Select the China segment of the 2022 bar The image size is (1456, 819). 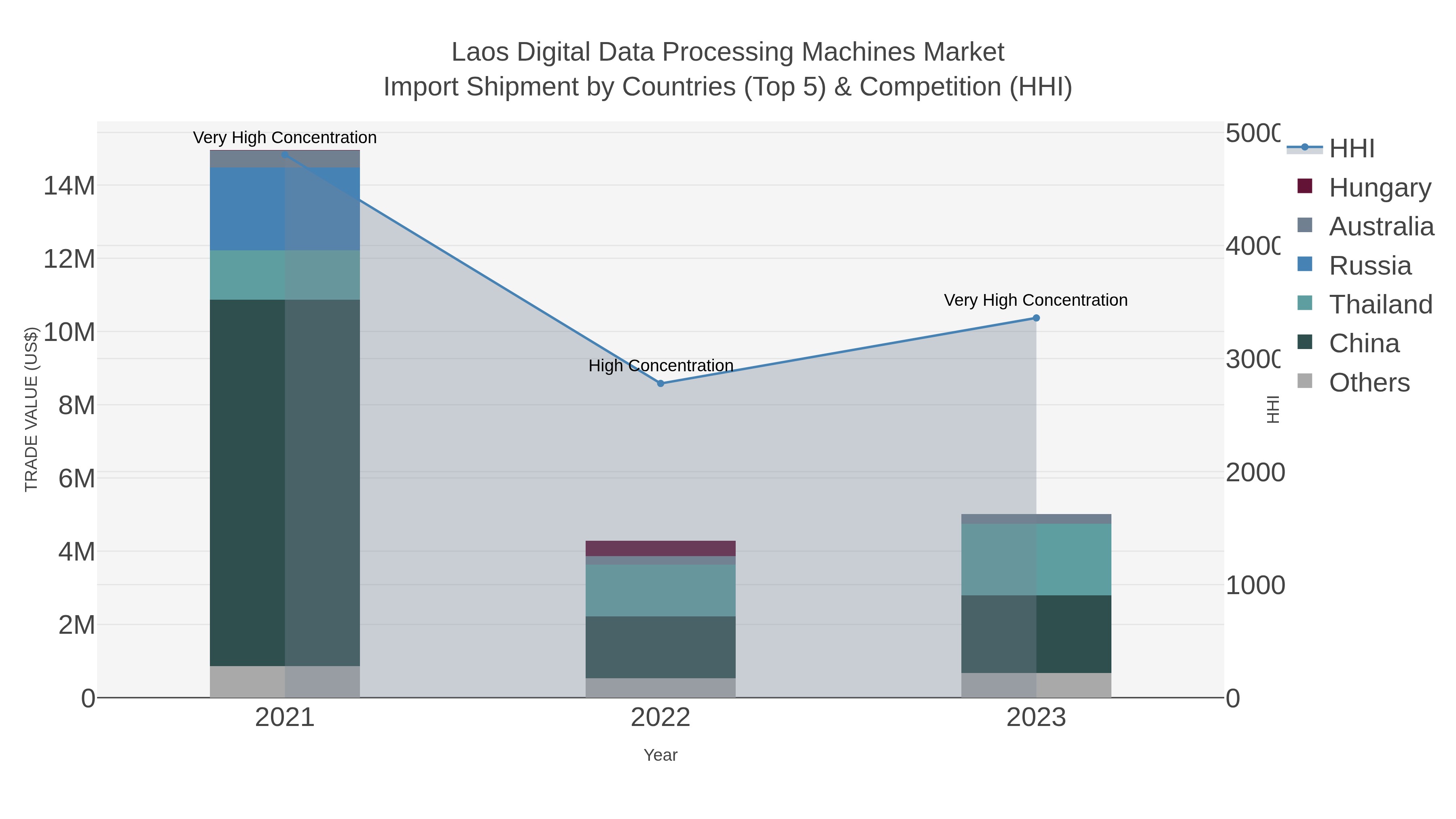pos(661,648)
